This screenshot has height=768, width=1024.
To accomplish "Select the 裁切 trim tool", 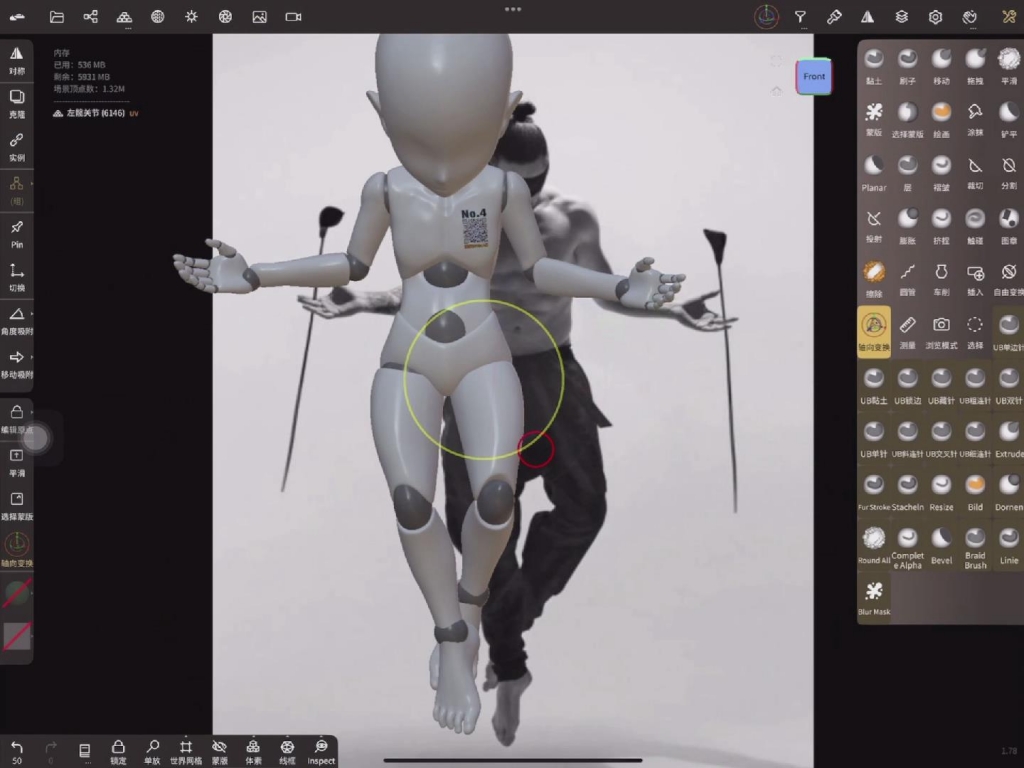I will coord(975,173).
